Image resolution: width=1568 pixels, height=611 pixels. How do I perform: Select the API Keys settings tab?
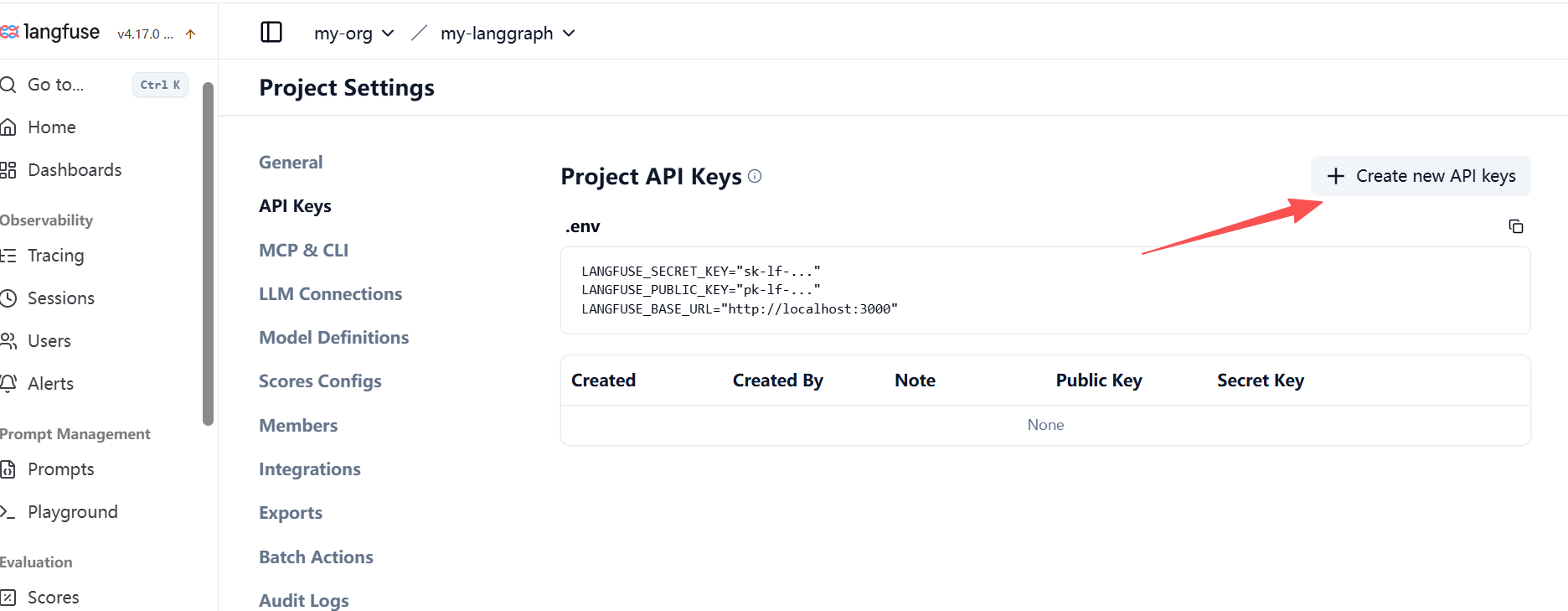(295, 206)
